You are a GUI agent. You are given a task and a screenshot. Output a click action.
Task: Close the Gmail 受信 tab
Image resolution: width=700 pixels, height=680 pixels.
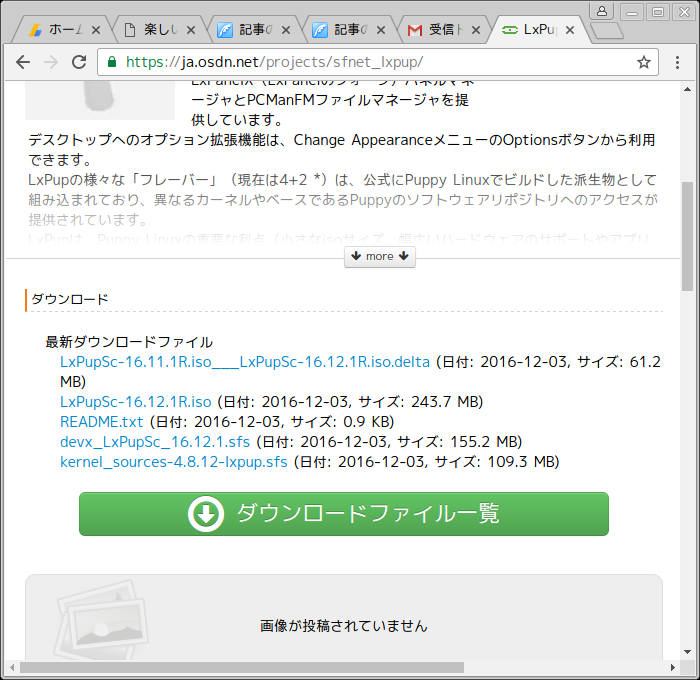(x=476, y=30)
